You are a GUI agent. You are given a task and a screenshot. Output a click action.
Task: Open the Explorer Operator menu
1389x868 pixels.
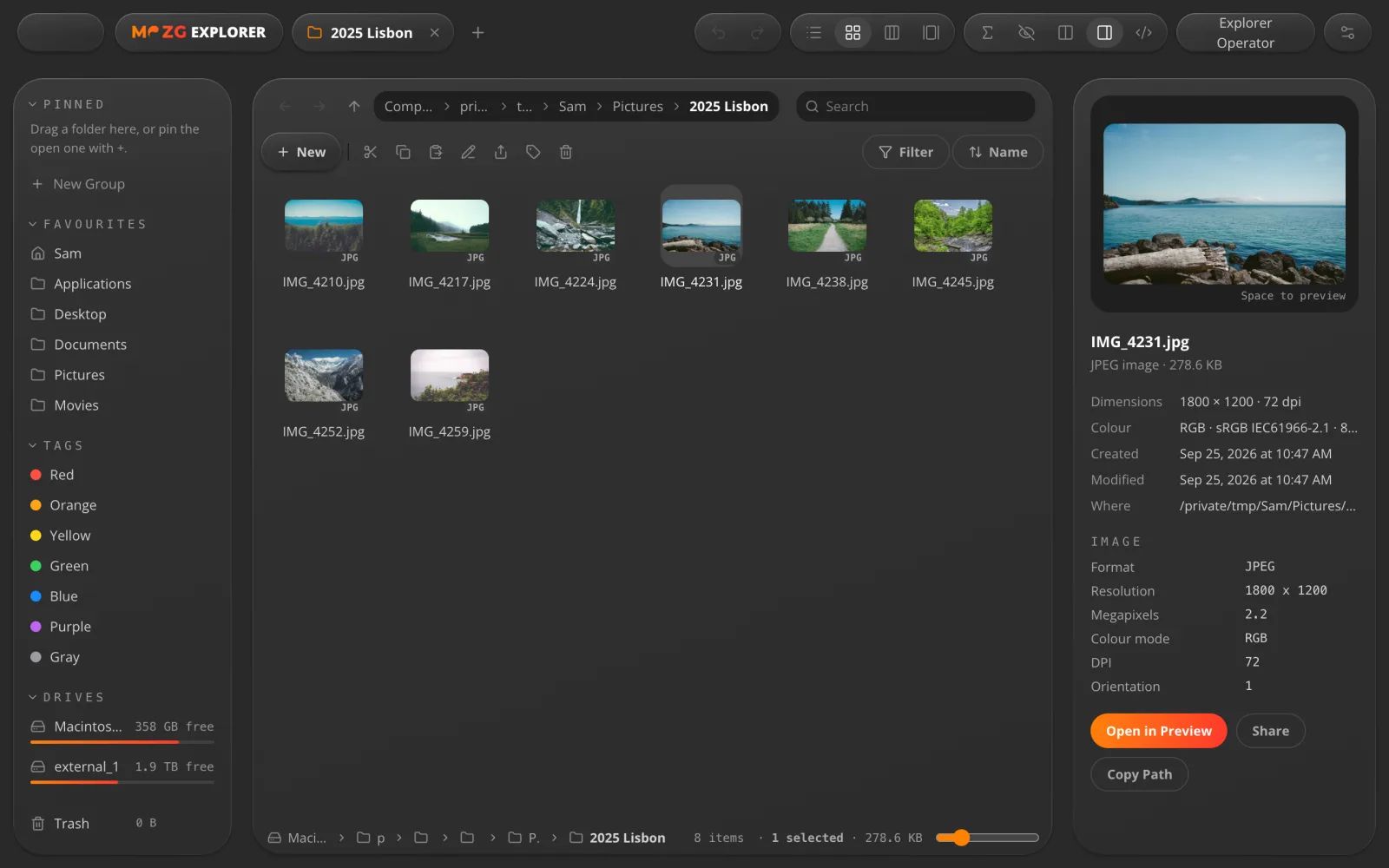1245,33
